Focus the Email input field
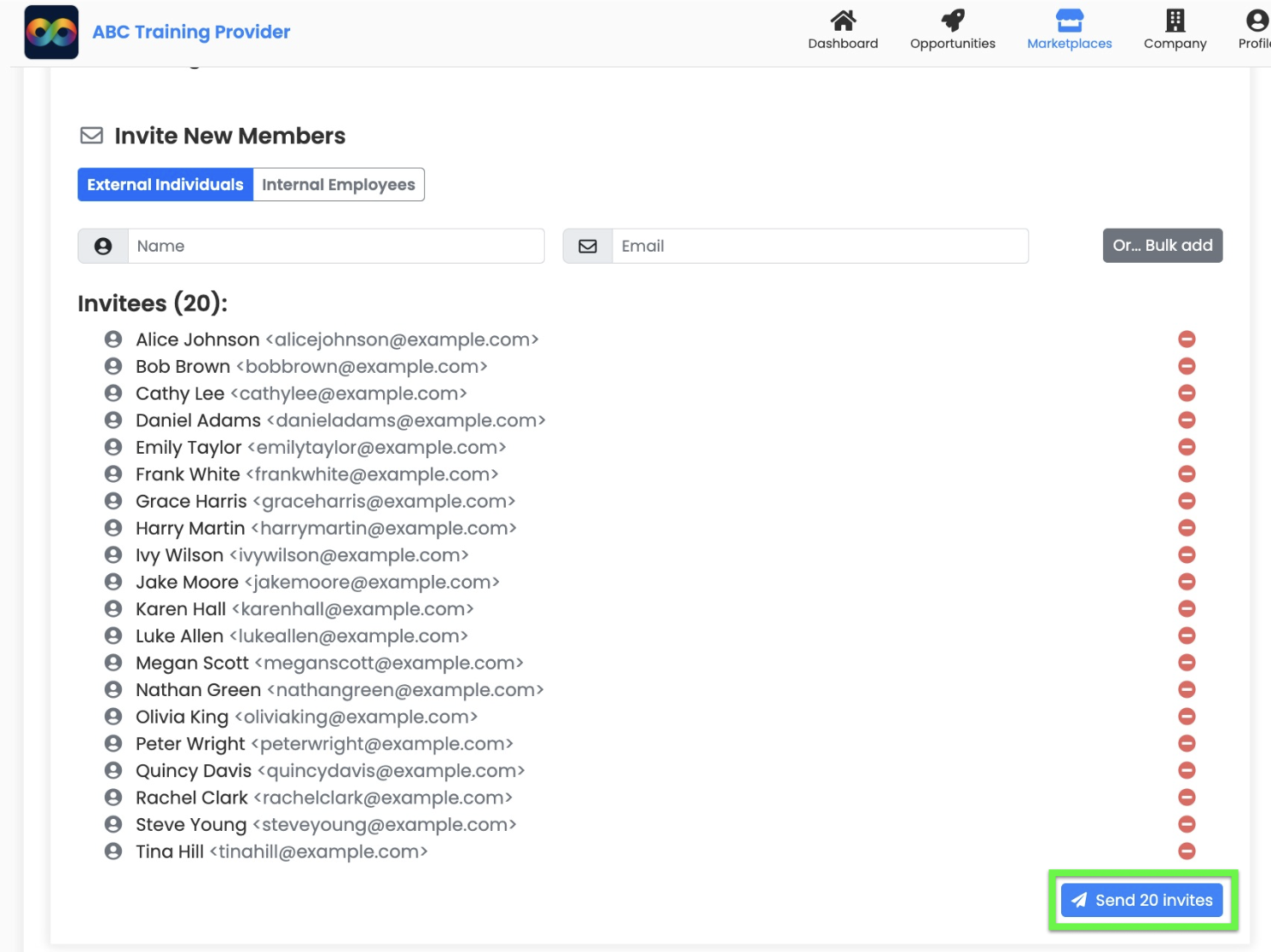The width and height of the screenshot is (1271, 952). tap(821, 246)
